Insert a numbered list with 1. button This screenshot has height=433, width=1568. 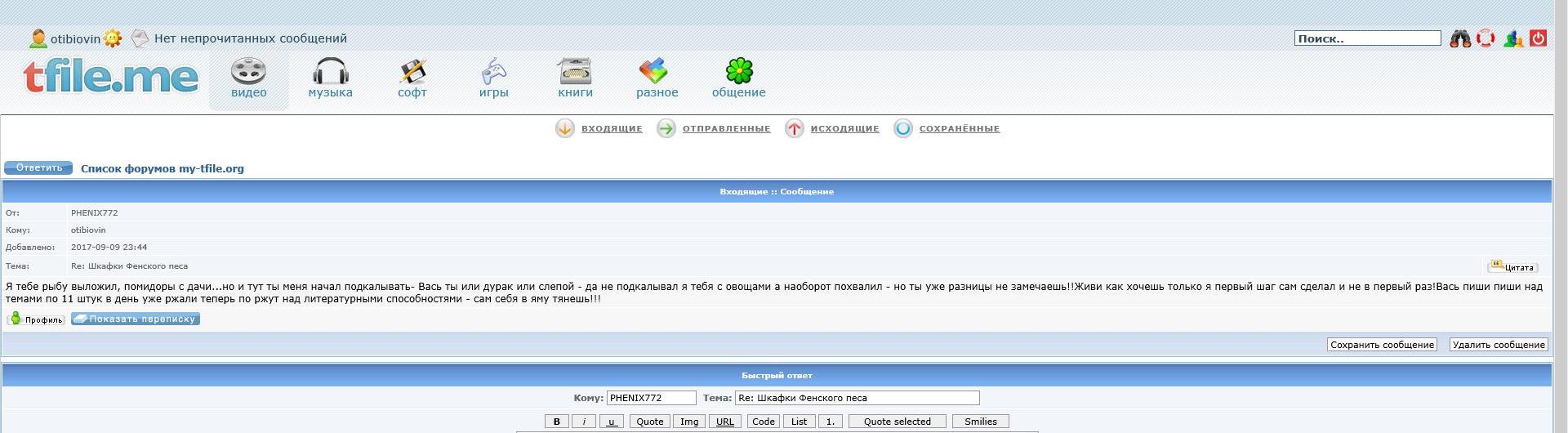pos(830,422)
